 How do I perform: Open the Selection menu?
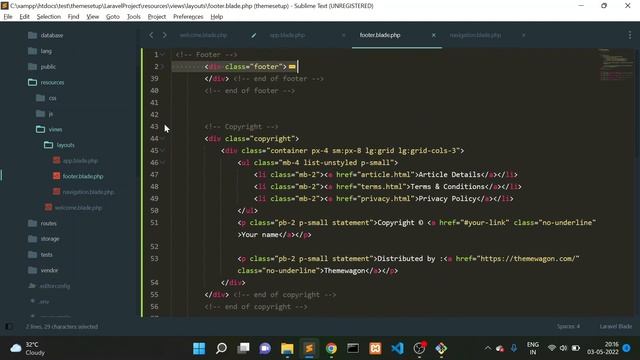(49, 17)
